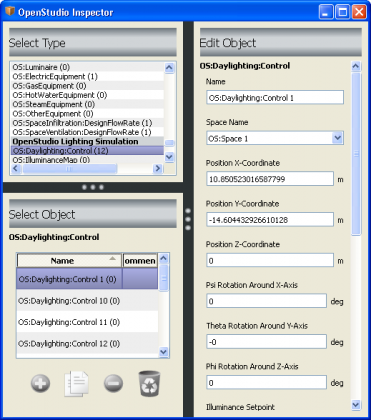Click the purge recycle bin icon
The width and height of the screenshot is (371, 420).
coord(149,383)
